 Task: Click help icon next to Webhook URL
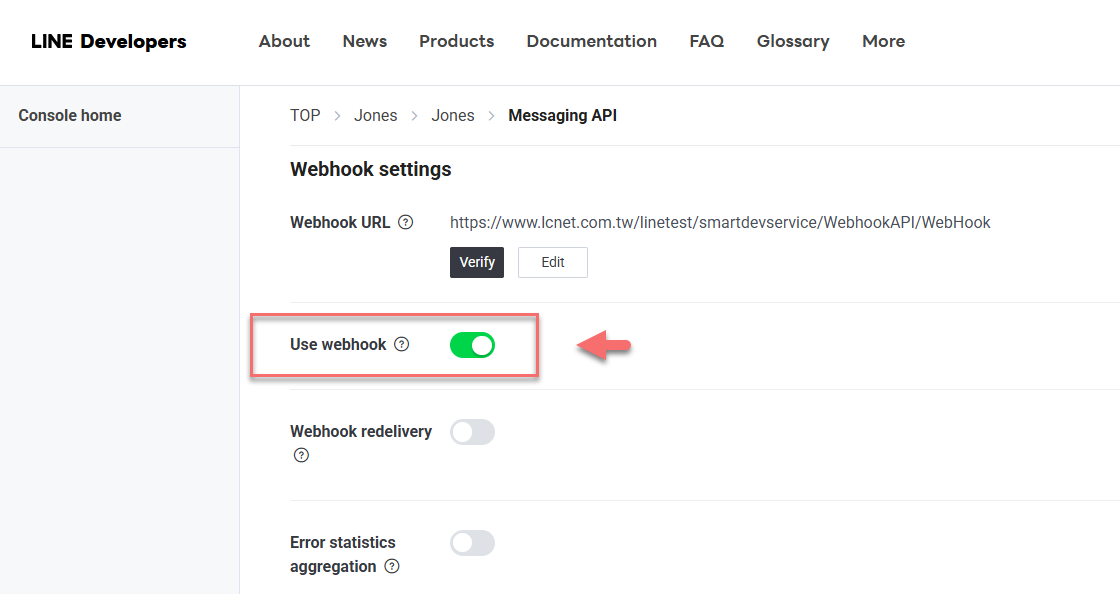pyautogui.click(x=405, y=223)
